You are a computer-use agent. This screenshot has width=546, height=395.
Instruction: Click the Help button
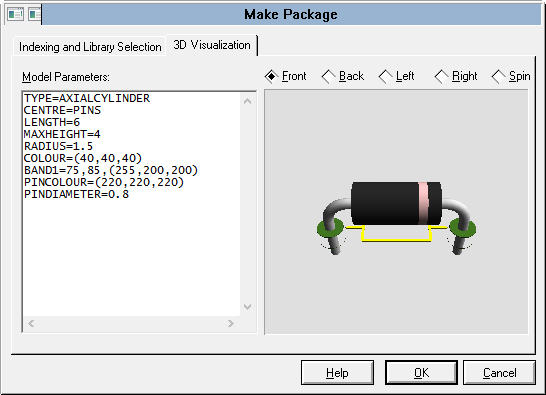click(x=337, y=373)
